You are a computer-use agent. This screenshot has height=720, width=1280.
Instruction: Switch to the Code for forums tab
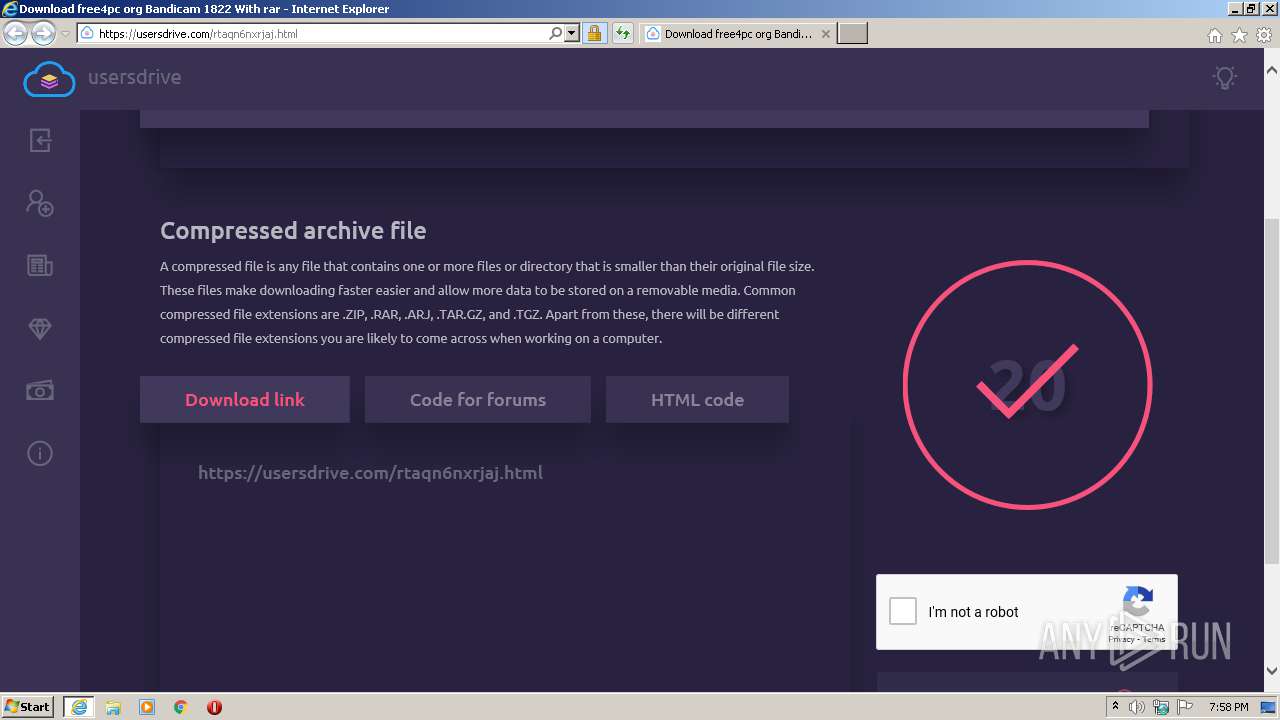coord(478,399)
